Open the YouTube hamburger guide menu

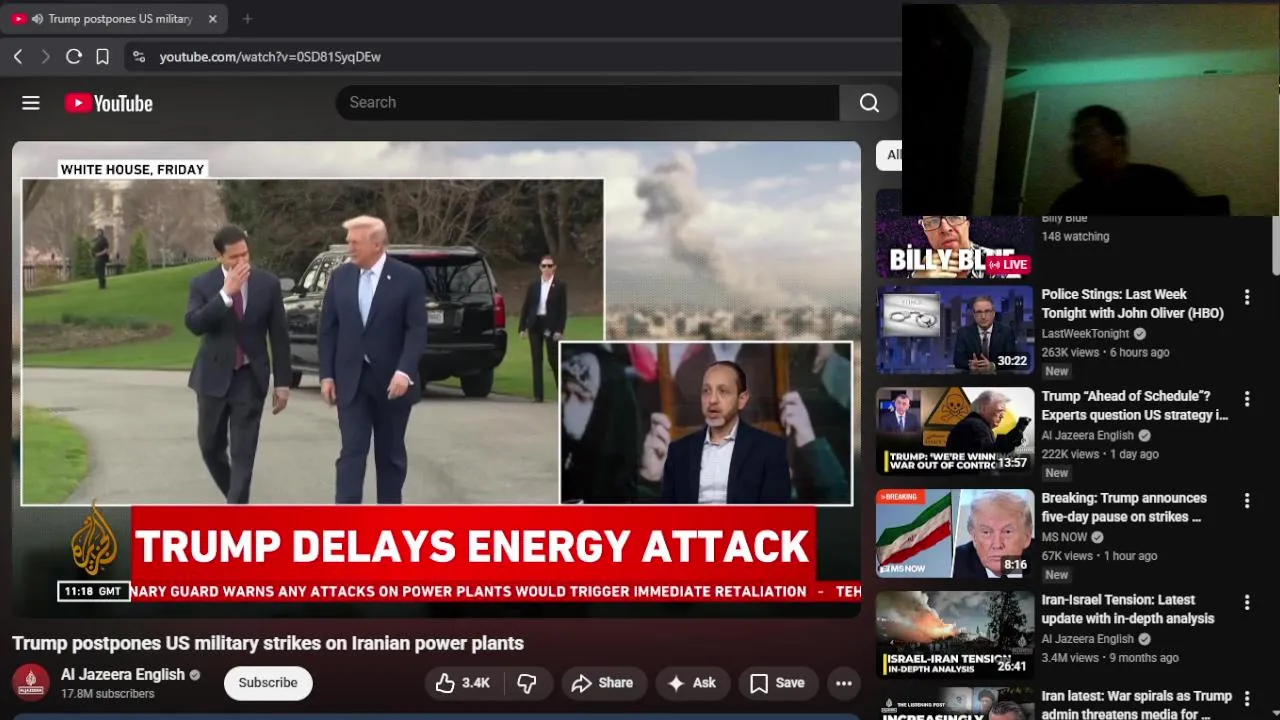(31, 103)
